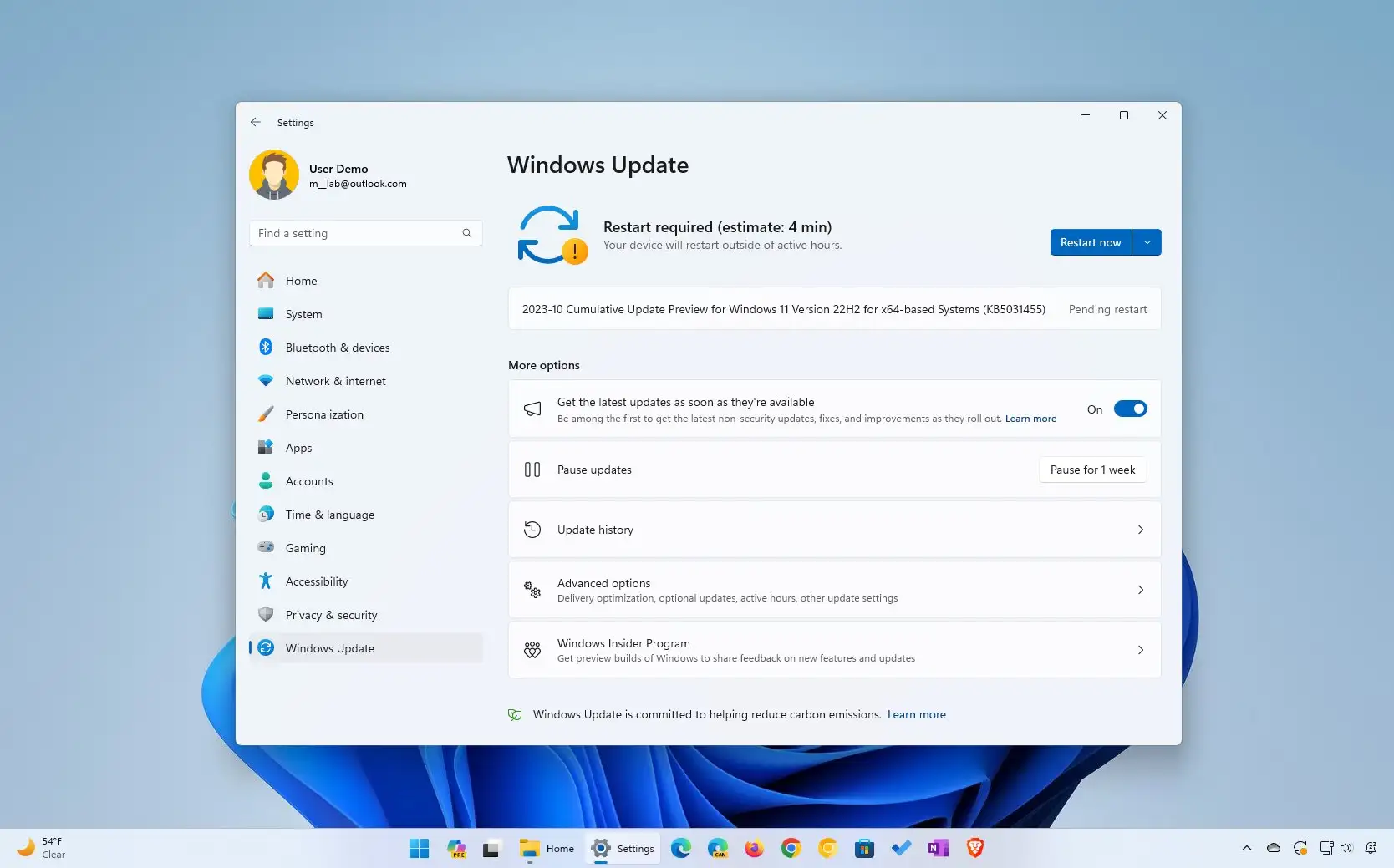Click Pause for 1 week button

coord(1092,470)
